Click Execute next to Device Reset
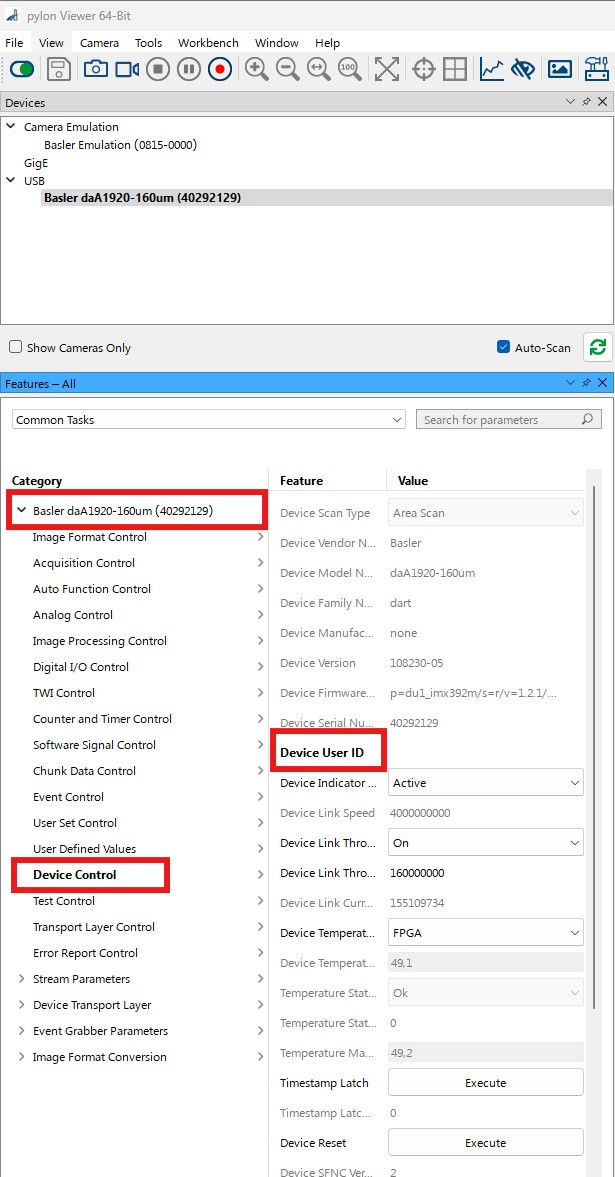This screenshot has width=615, height=1177. pos(486,1142)
